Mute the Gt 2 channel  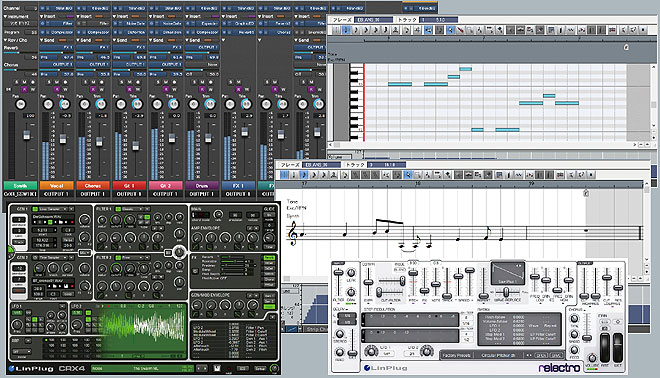pyautogui.click(x=166, y=82)
